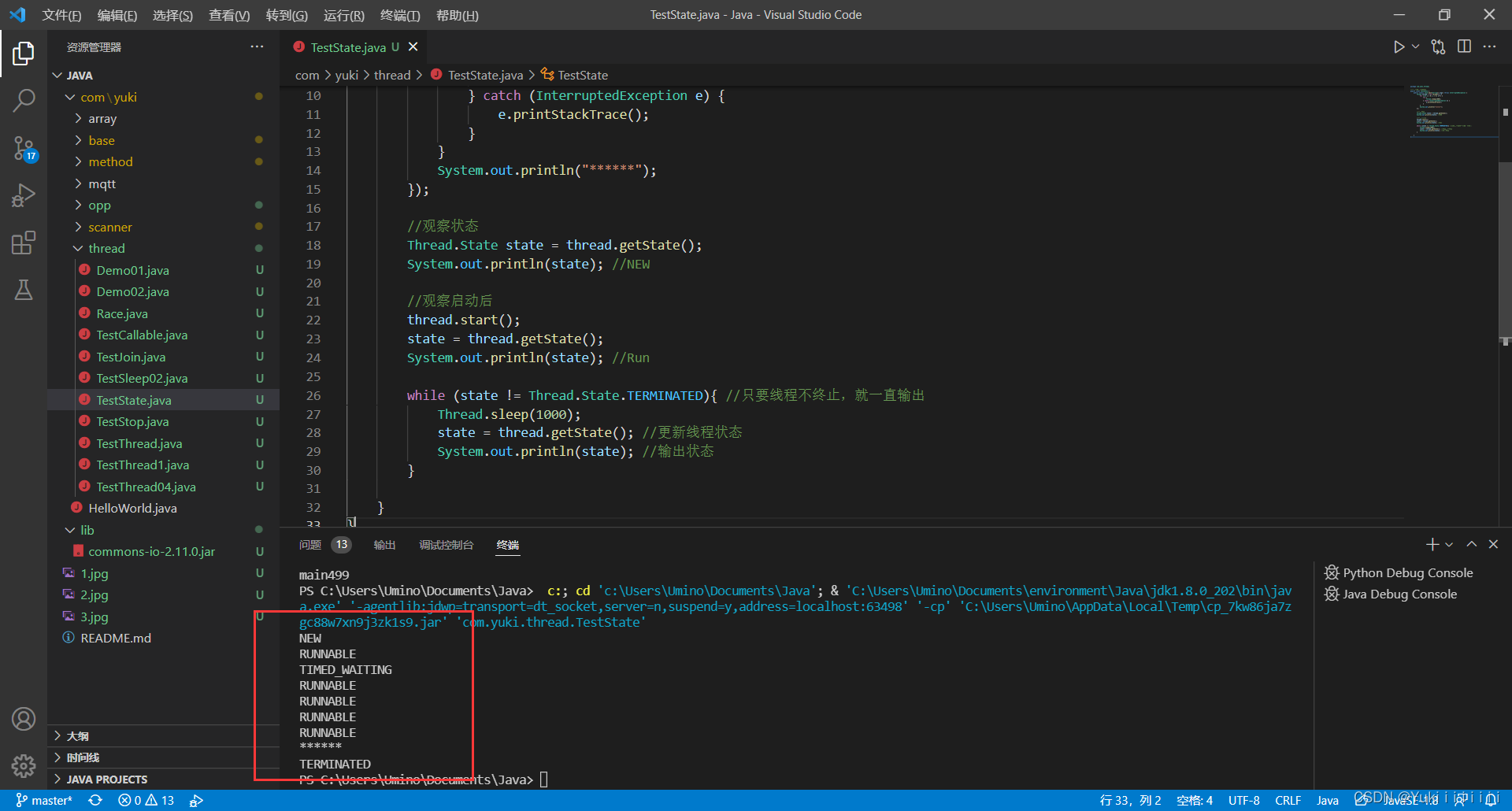This screenshot has height=811, width=1512.
Task: Open the 查看(V) menu
Action: pyautogui.click(x=229, y=15)
